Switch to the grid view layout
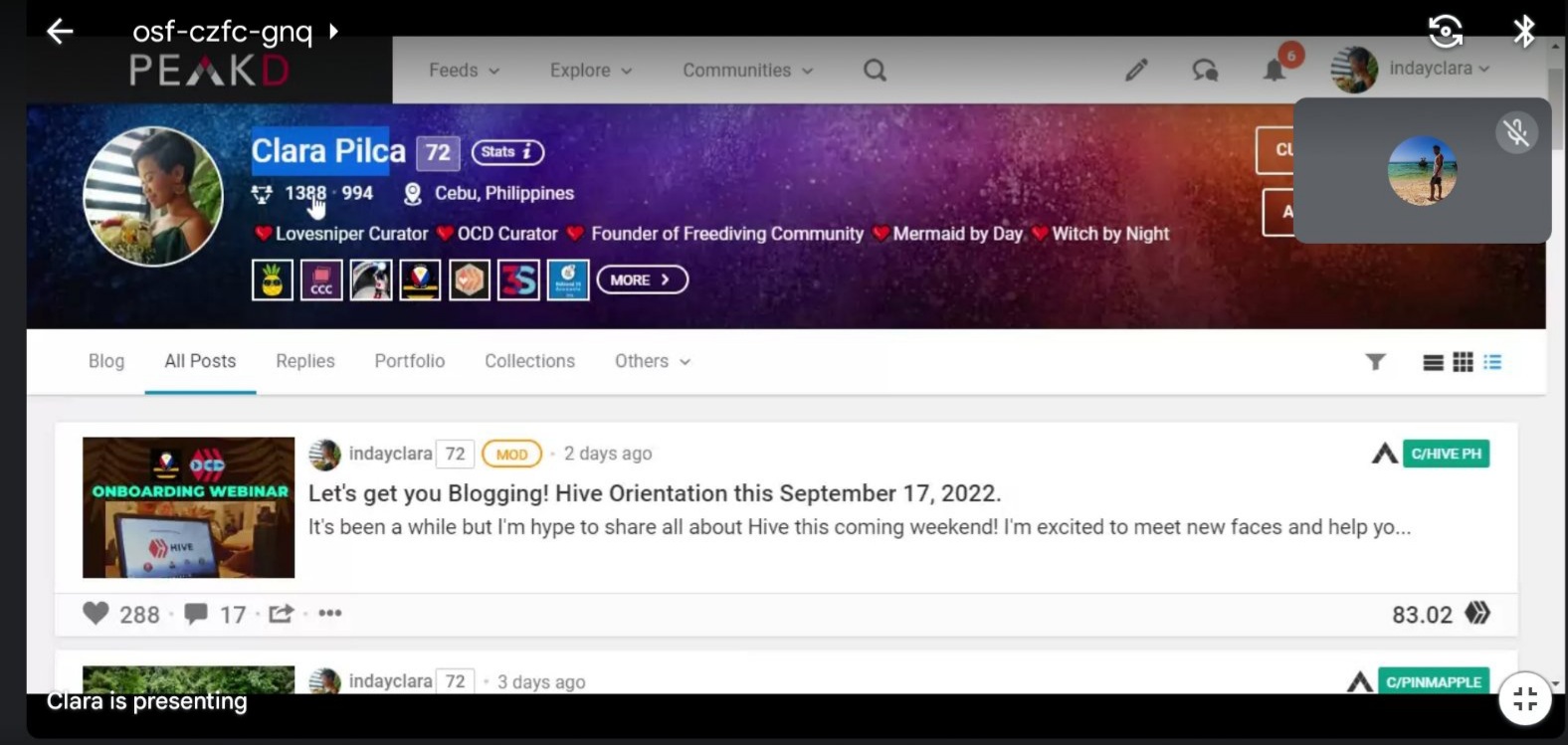The image size is (1568, 745). (x=1463, y=362)
